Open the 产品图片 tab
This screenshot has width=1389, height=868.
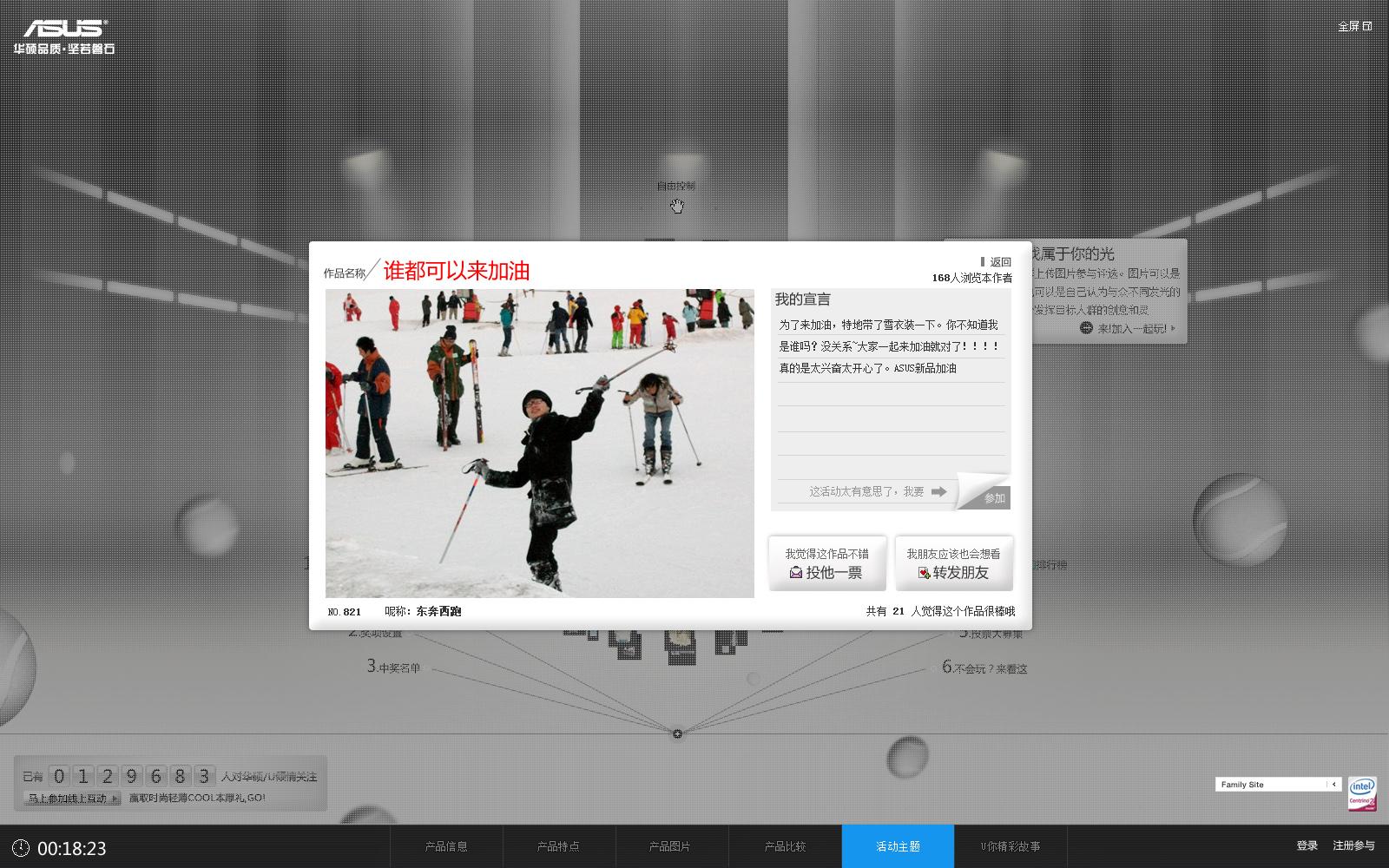click(670, 846)
